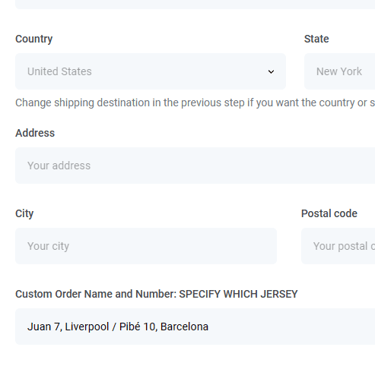Place cursor on the word 'Barcelona'
375x366 pixels.
click(184, 327)
